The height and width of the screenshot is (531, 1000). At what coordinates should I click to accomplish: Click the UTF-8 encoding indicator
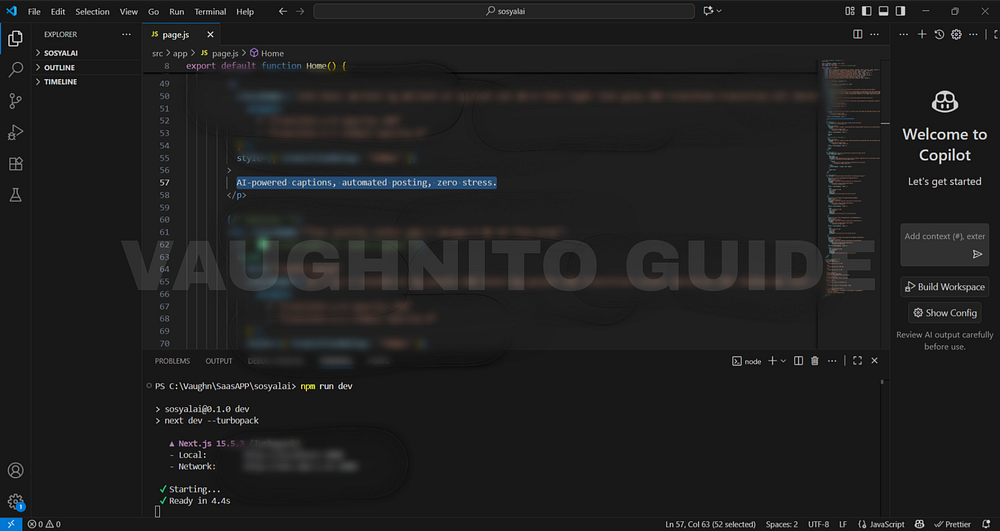818,524
